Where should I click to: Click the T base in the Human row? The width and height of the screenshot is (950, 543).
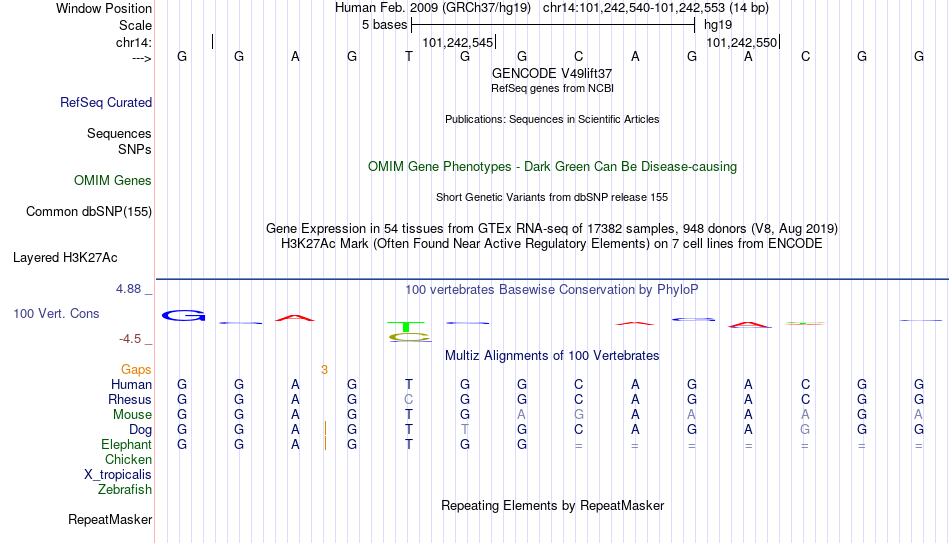coord(409,384)
